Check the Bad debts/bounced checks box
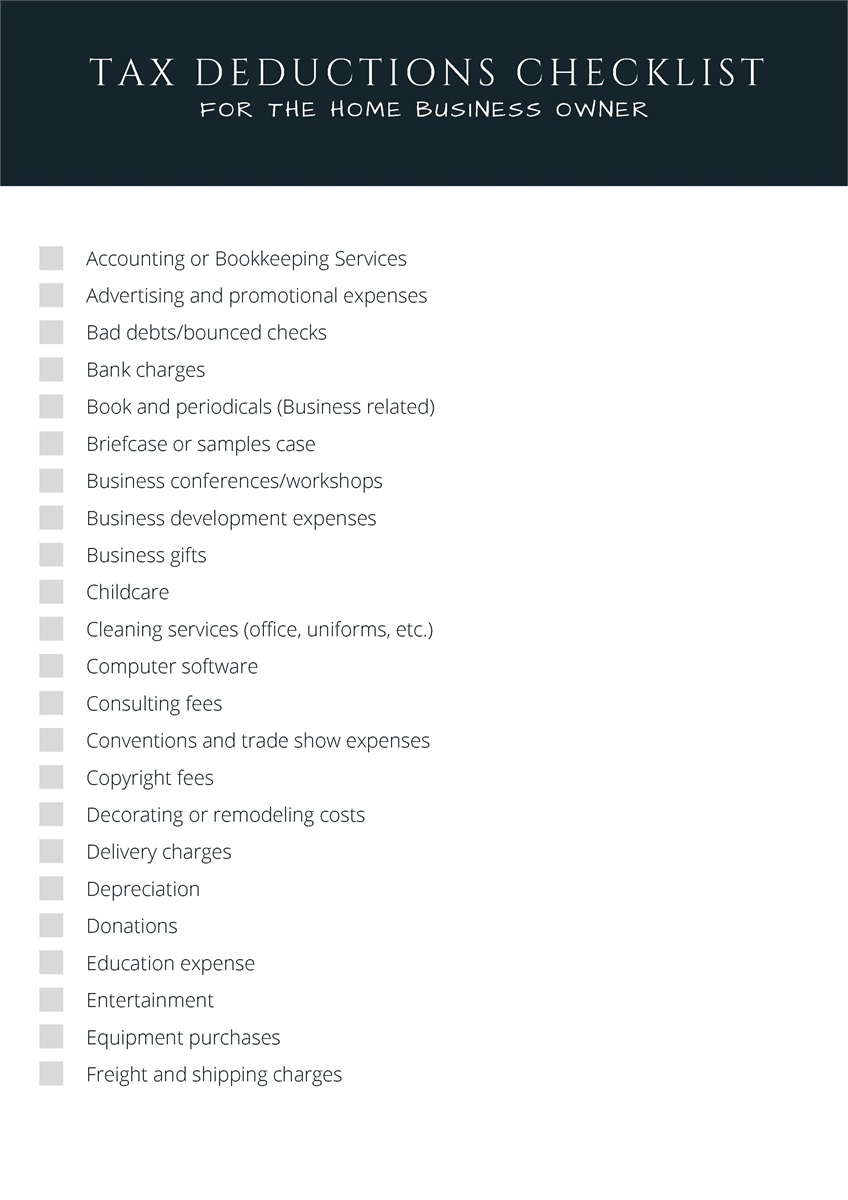 pos(51,332)
